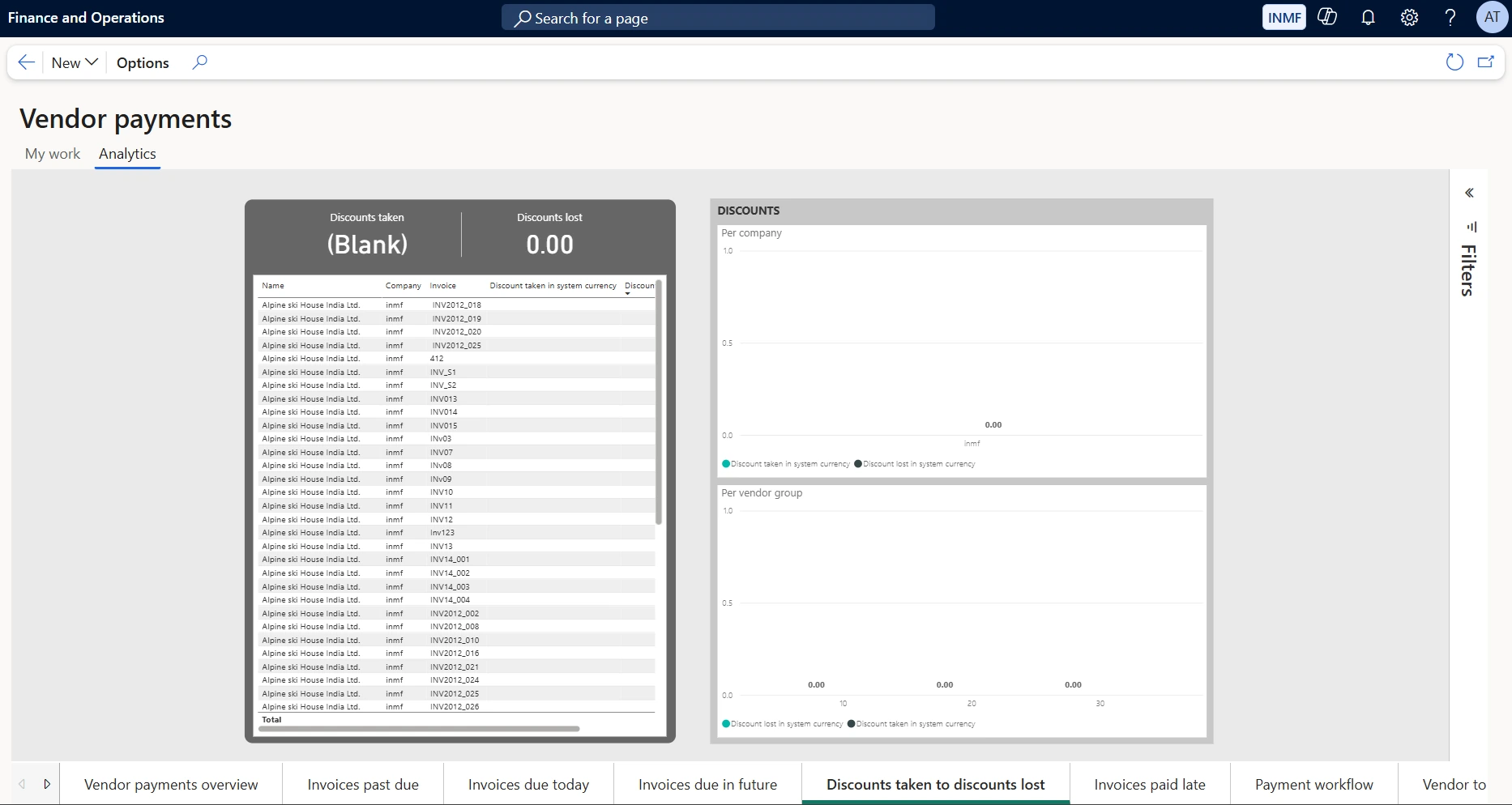The image size is (1512, 805).
Task: Open the Vendor payments overview report tab
Action: coord(171,784)
